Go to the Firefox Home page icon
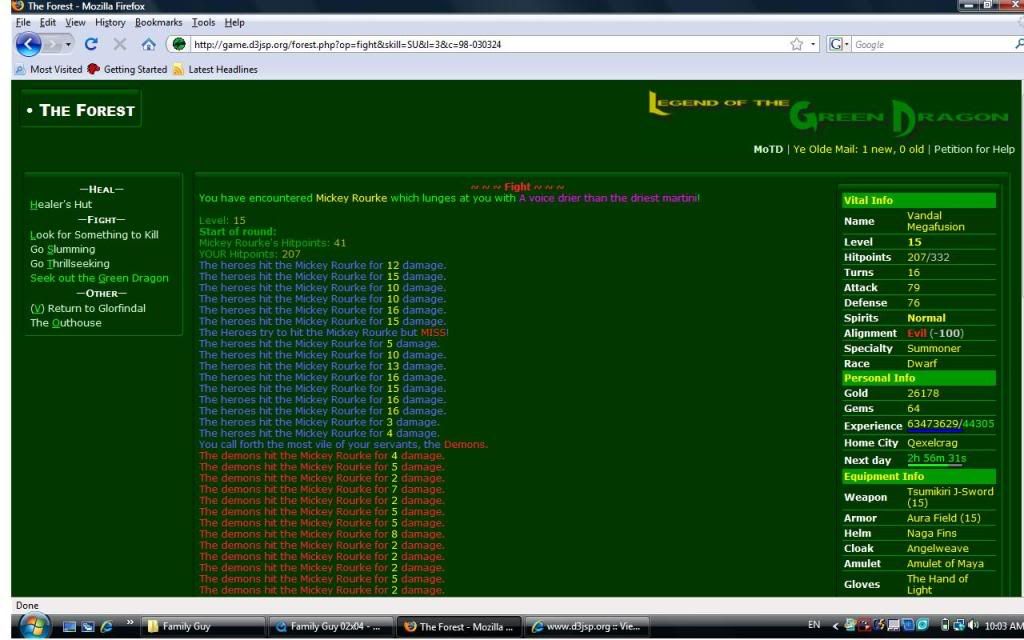 148,44
